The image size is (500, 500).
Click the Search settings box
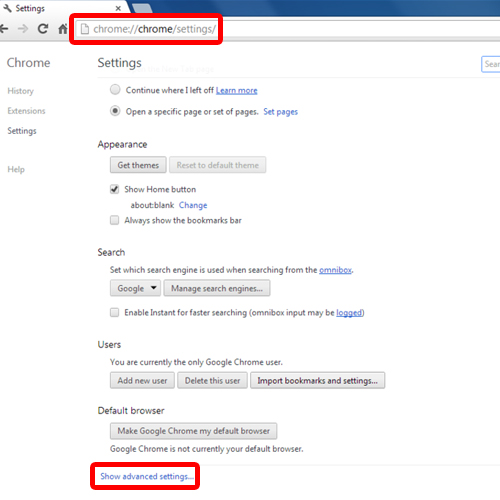491,64
